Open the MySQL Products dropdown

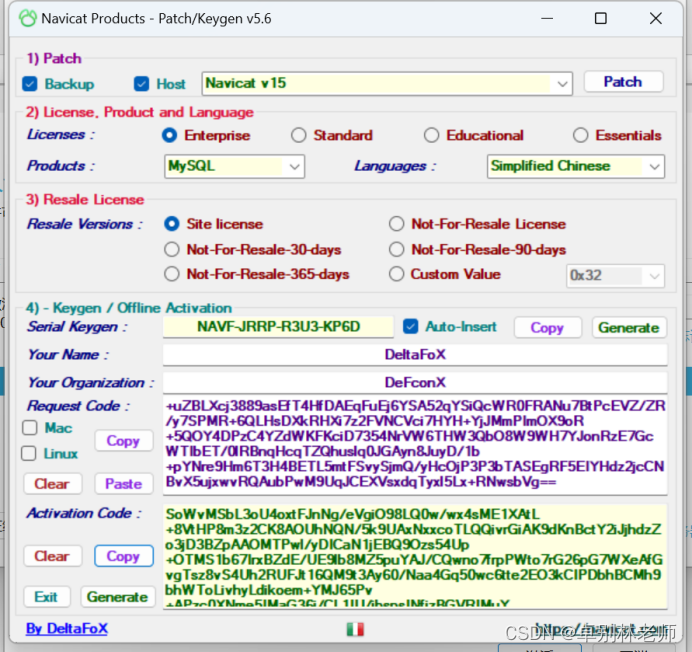click(234, 166)
